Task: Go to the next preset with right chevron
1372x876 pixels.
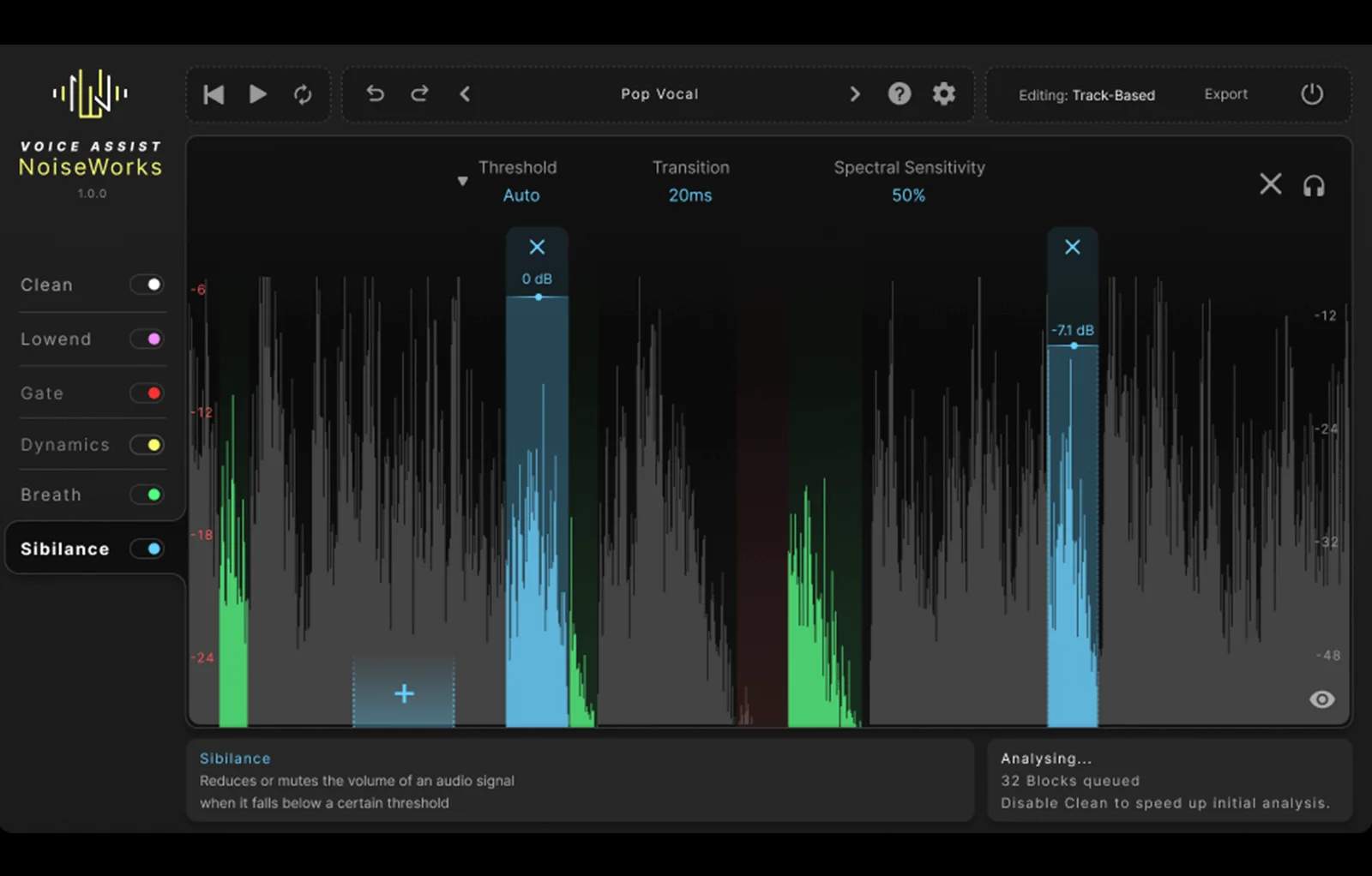Action: click(854, 94)
